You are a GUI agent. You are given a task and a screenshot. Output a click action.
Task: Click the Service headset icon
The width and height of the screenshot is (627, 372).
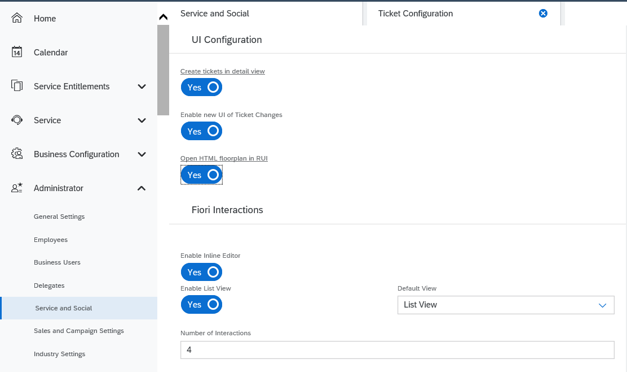17,120
